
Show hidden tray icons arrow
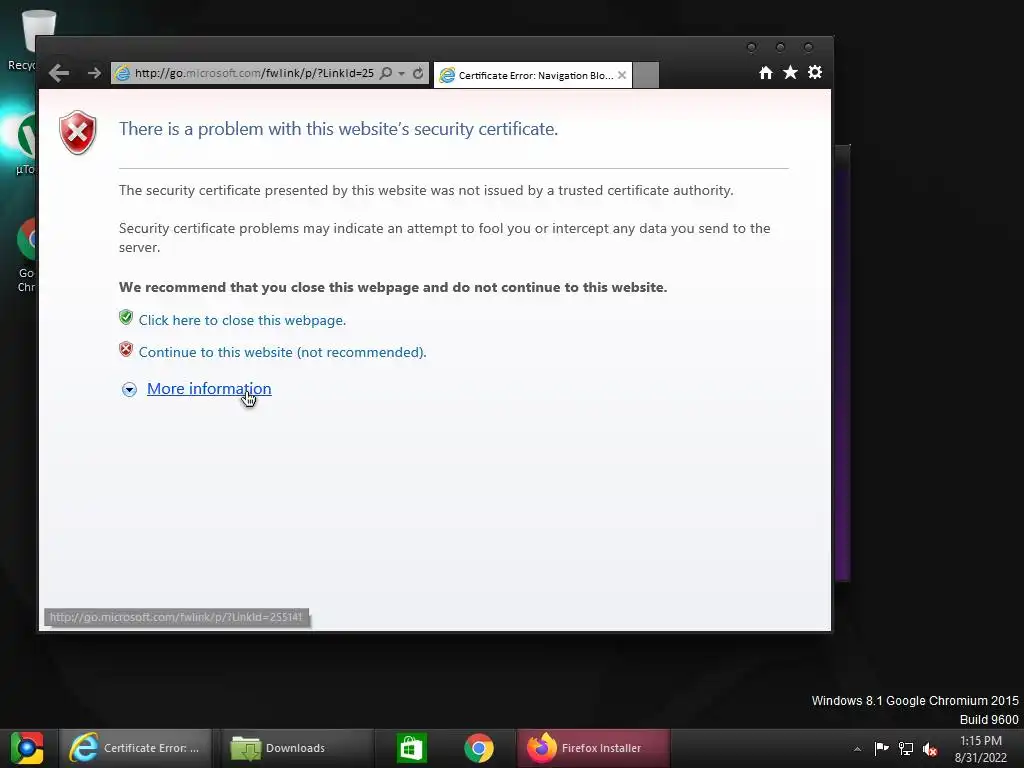pyautogui.click(x=857, y=749)
